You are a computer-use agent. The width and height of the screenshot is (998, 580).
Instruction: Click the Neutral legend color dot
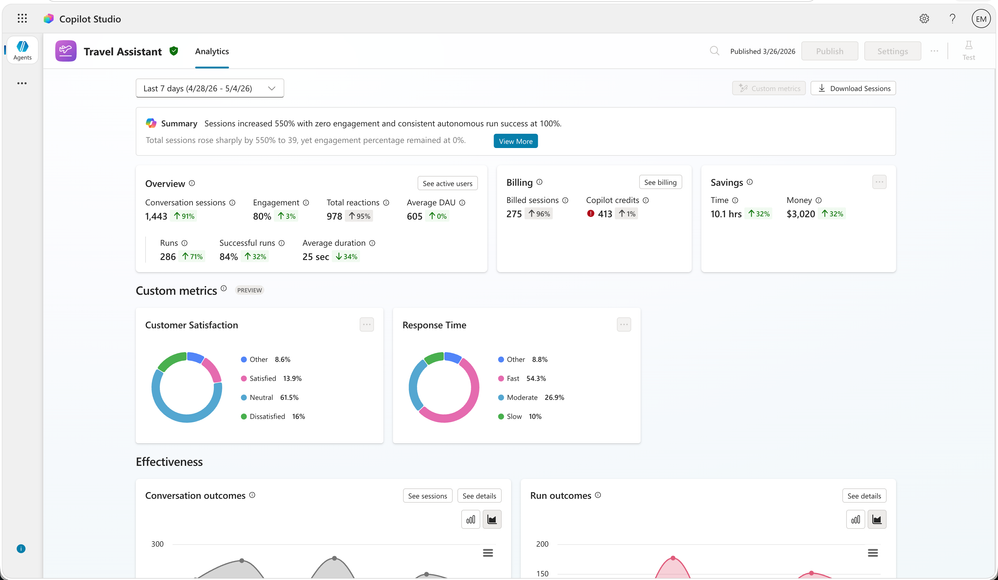[x=244, y=397]
